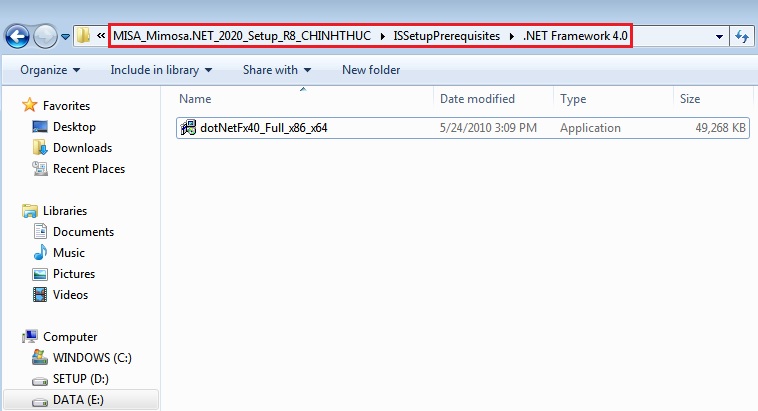Click the Application type cell
The image size is (758, 411).
590,128
